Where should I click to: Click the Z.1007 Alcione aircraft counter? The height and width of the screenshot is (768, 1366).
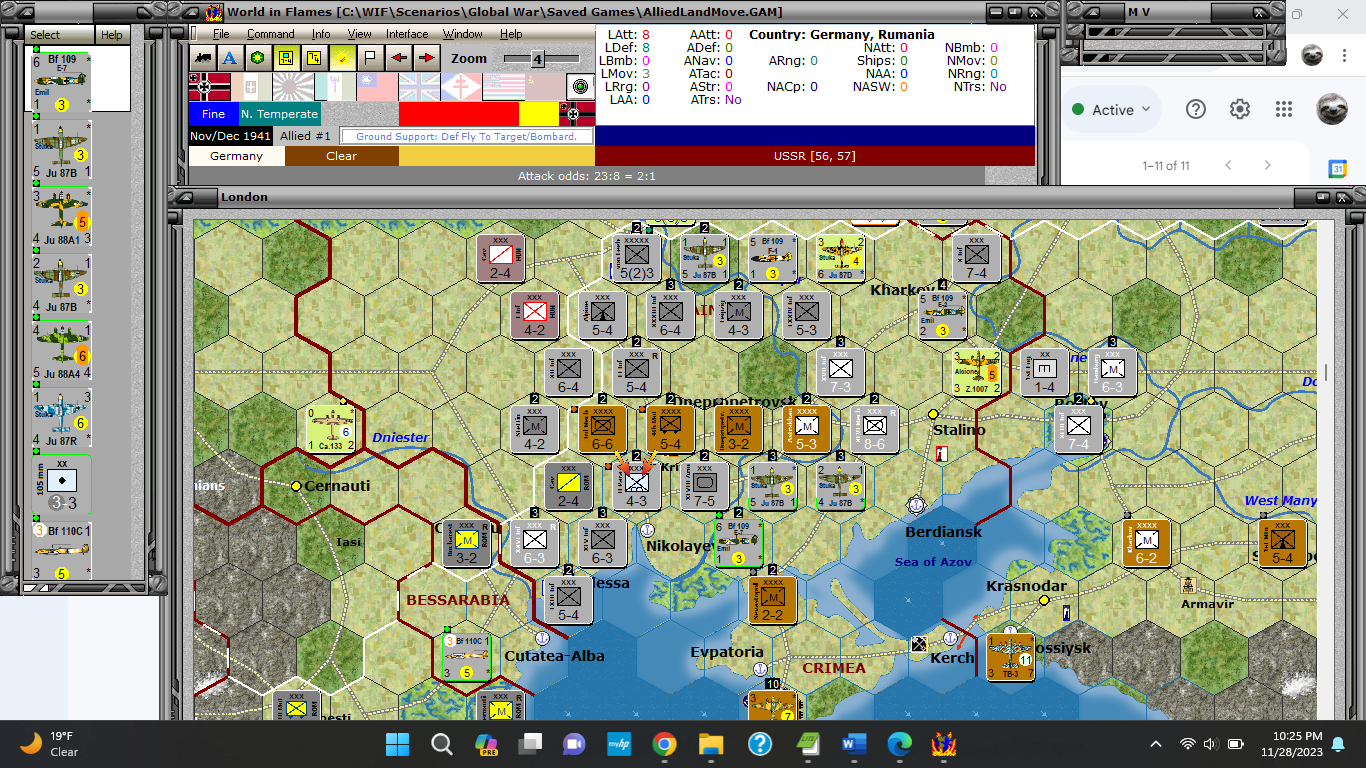(977, 372)
